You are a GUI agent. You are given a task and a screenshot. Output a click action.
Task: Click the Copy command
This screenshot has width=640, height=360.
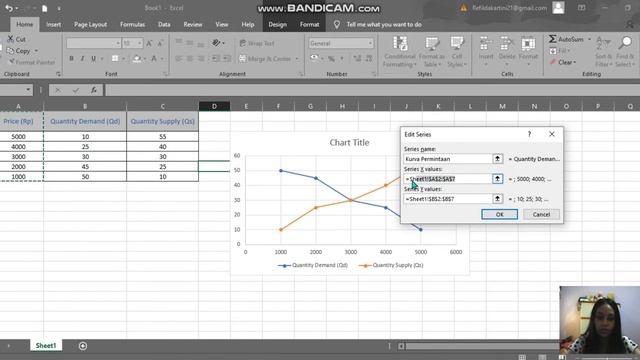pyautogui.click(x=19, y=51)
